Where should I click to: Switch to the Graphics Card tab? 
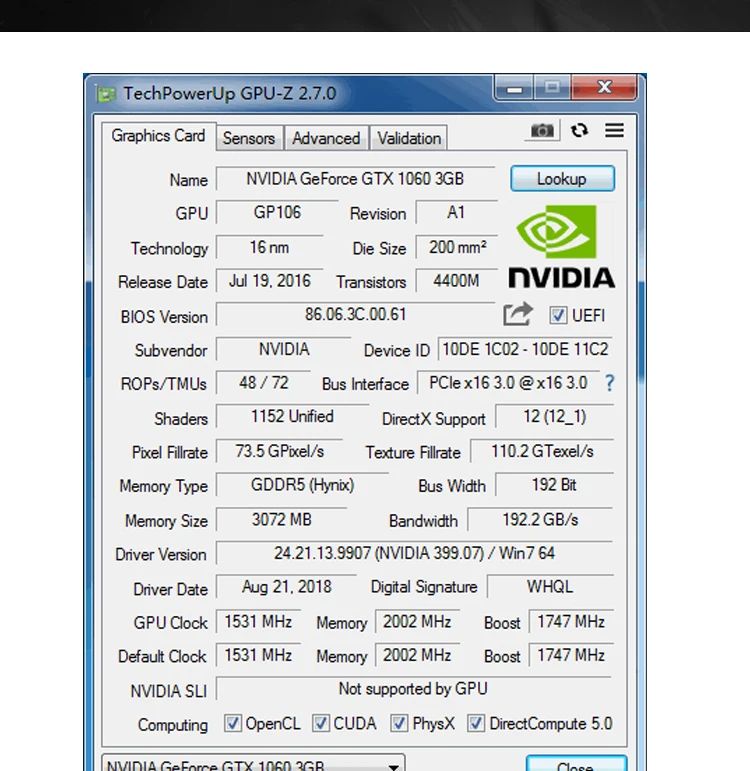coord(158,136)
